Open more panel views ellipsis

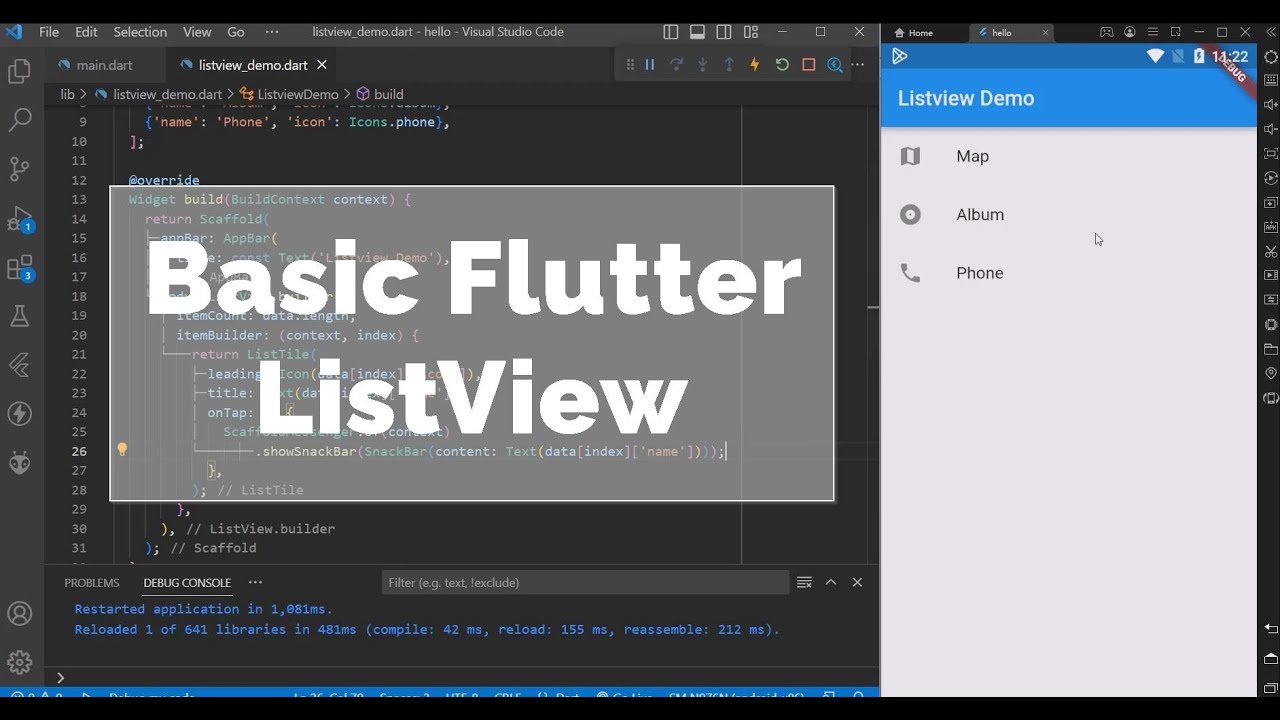tap(255, 582)
